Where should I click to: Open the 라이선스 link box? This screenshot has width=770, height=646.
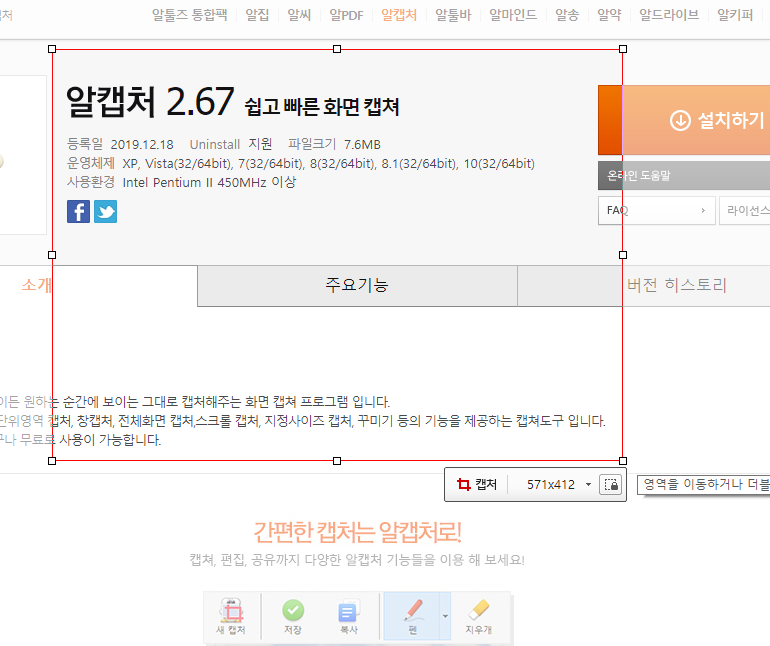click(744, 210)
